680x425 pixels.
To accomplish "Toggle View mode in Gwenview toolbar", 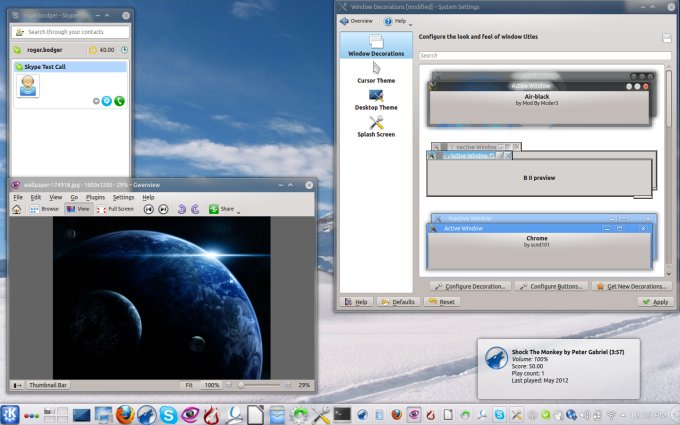I will coord(78,209).
